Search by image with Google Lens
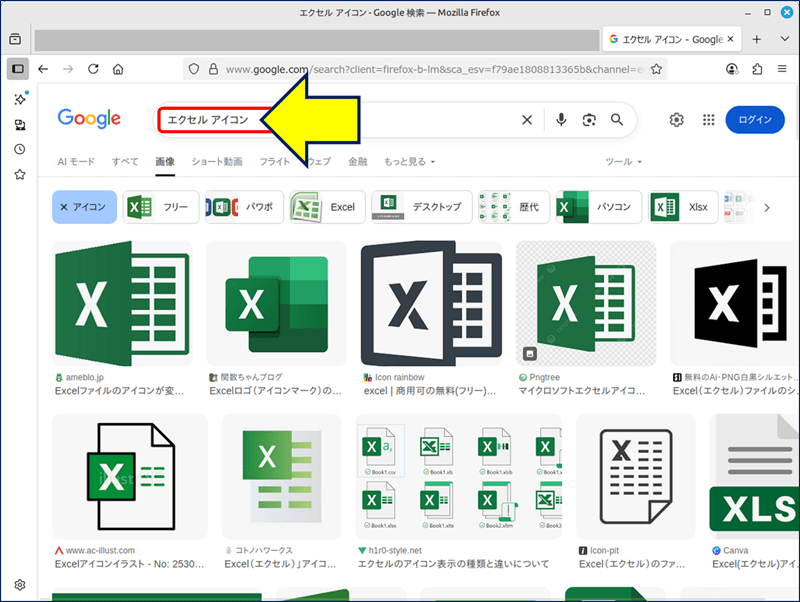The height and width of the screenshot is (602, 800). [x=589, y=120]
